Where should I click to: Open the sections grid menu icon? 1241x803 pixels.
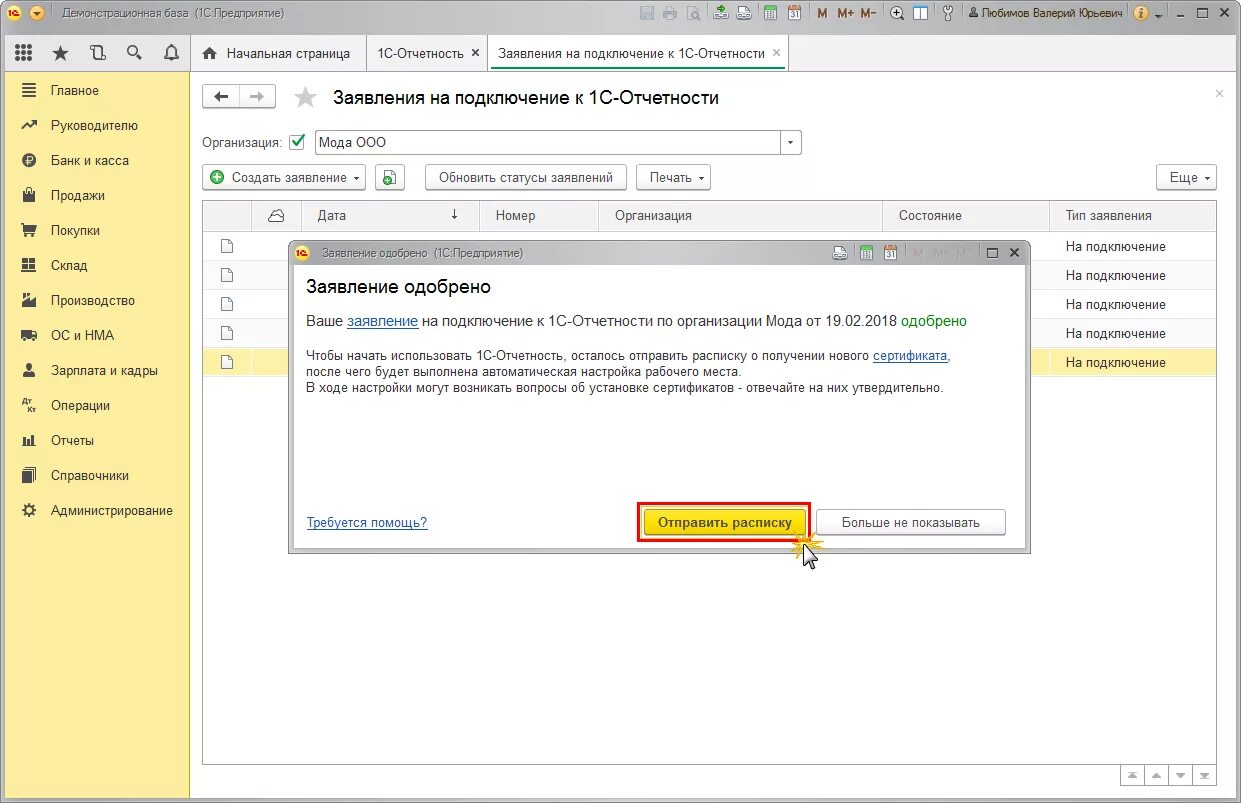click(x=24, y=53)
